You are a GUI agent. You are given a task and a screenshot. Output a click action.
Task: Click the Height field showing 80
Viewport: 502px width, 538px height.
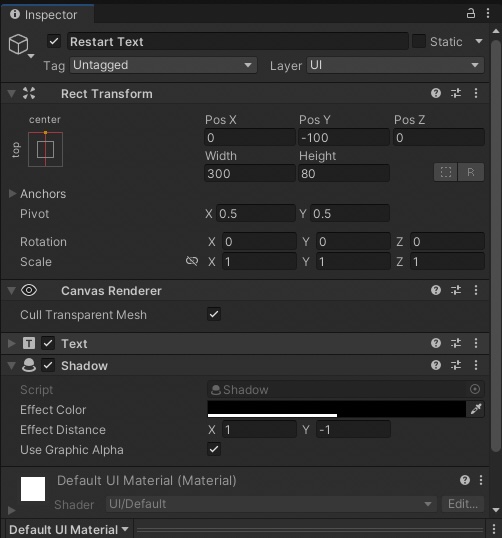point(344,173)
